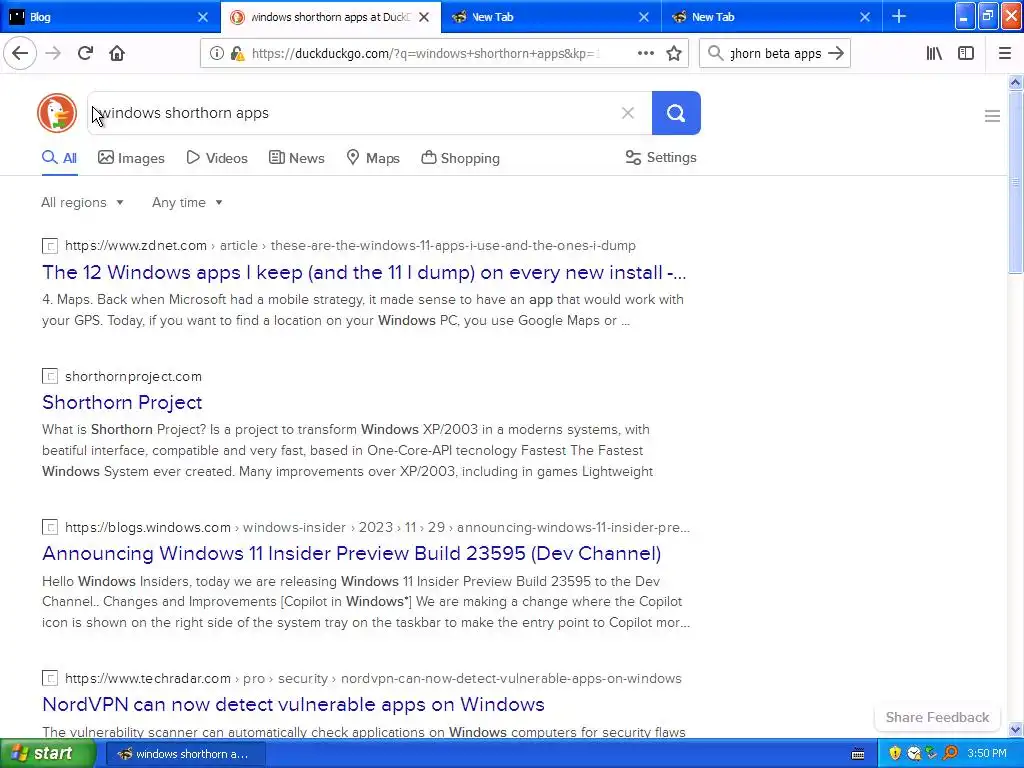Screen dimensions: 1024x768
Task: Select the News results tab
Action: [x=296, y=158]
